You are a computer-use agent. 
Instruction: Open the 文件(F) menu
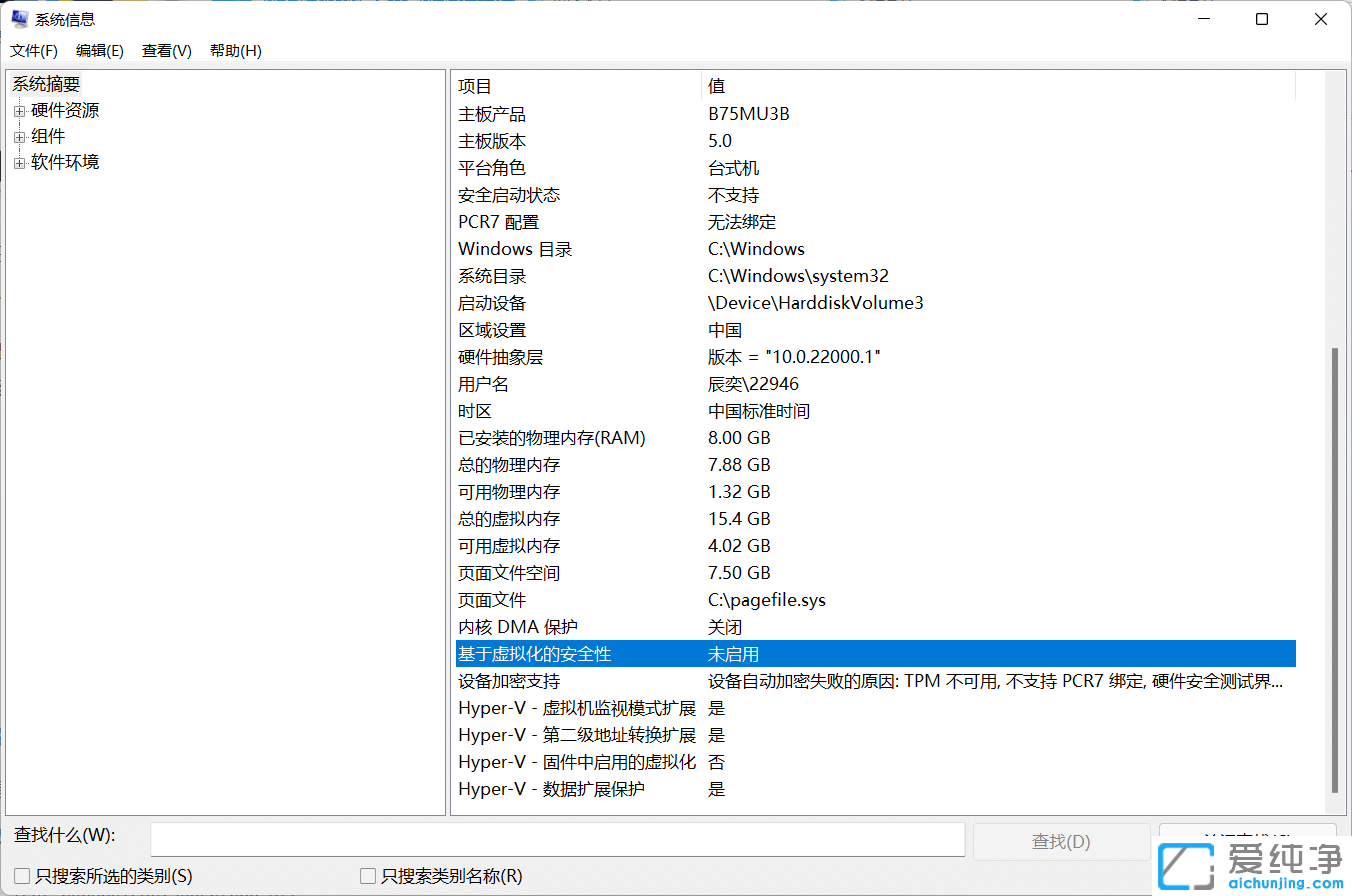[x=34, y=51]
